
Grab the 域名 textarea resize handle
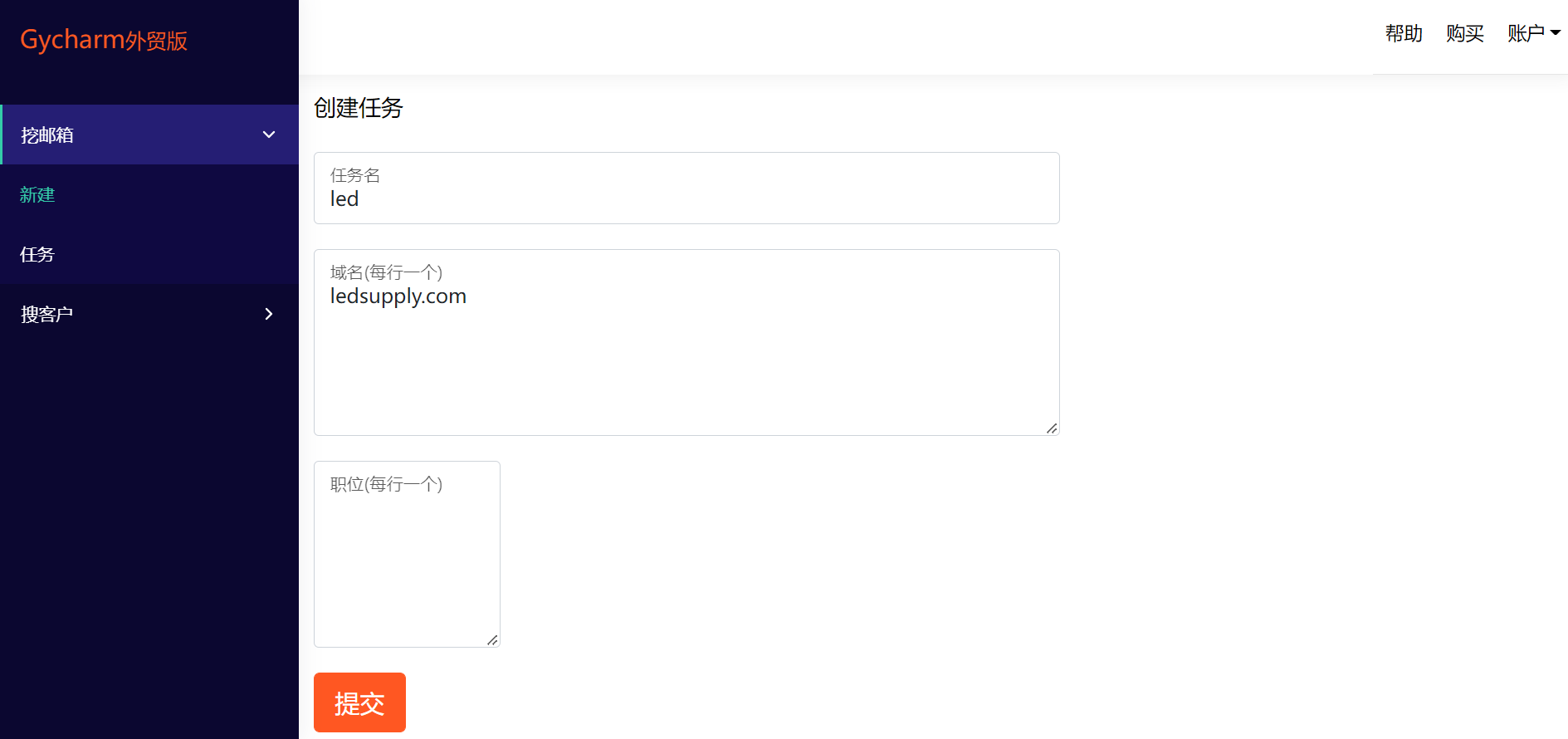pyautogui.click(x=1052, y=428)
